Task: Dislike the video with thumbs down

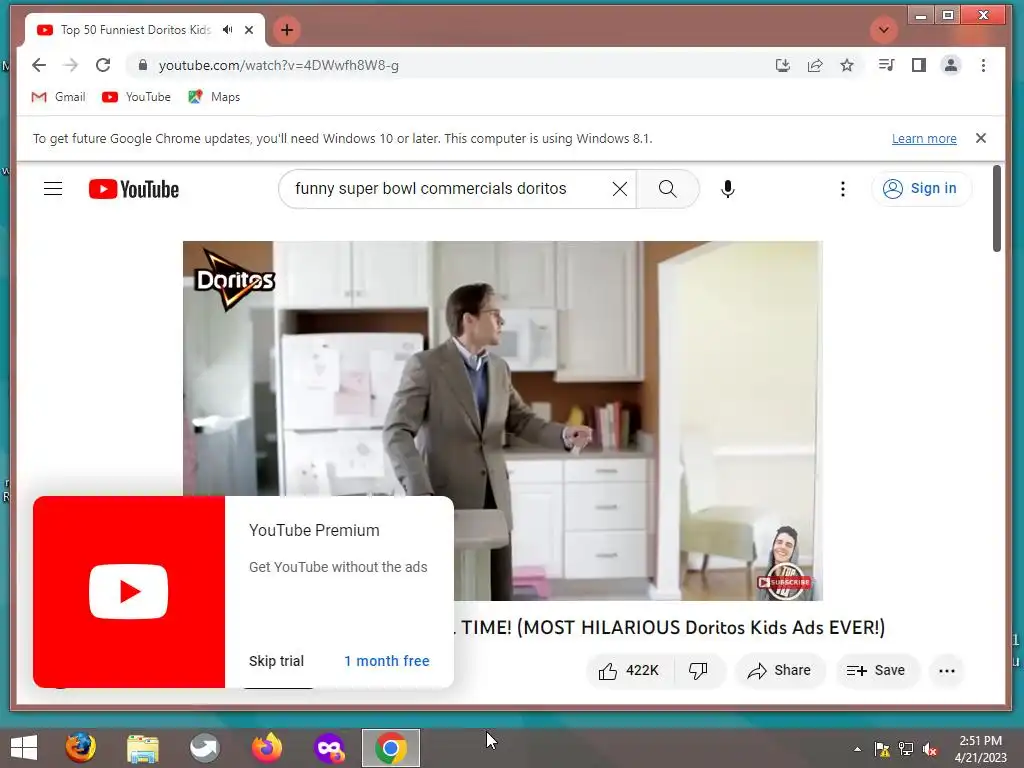Action: click(698, 671)
